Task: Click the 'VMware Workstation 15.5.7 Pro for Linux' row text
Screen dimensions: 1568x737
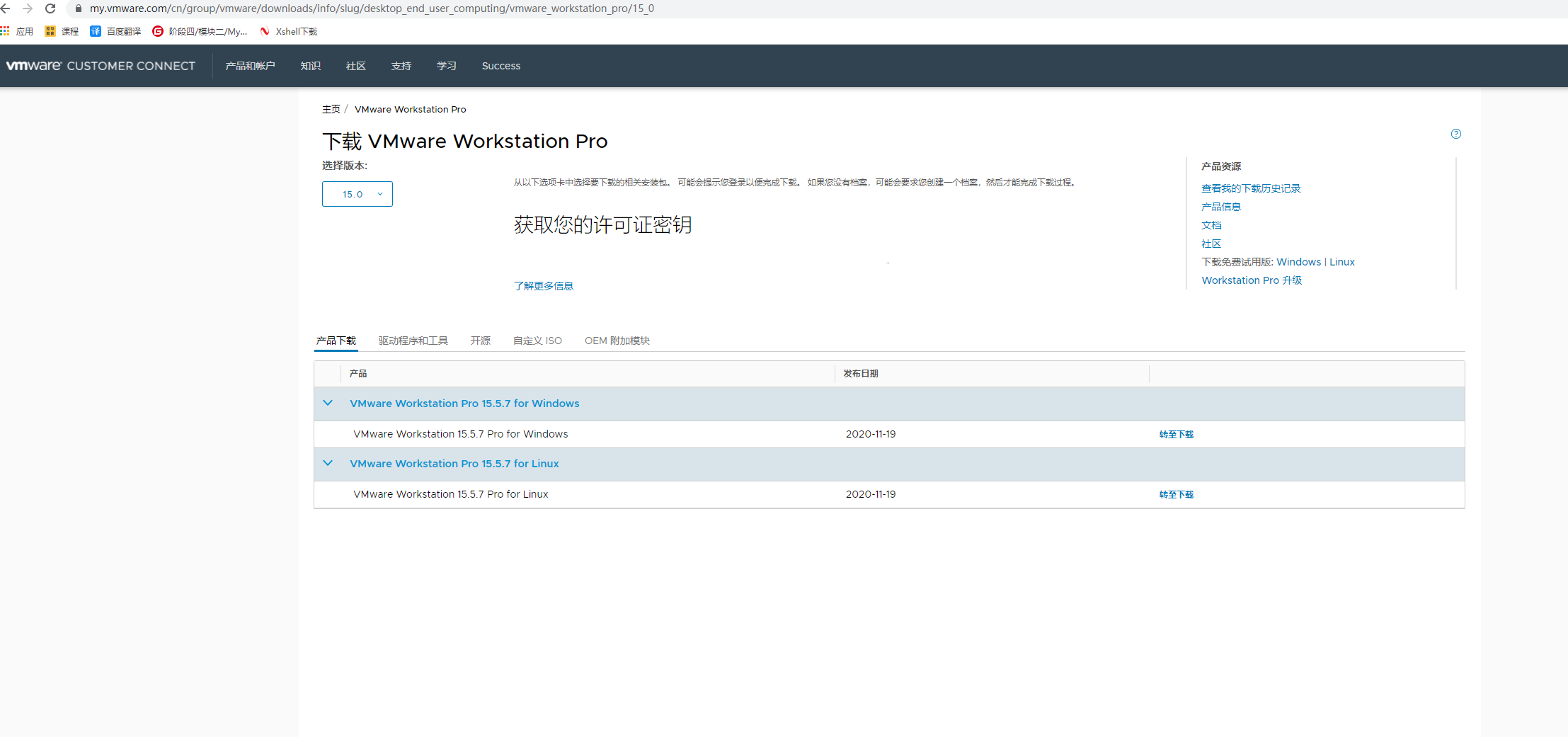Action: 451,494
